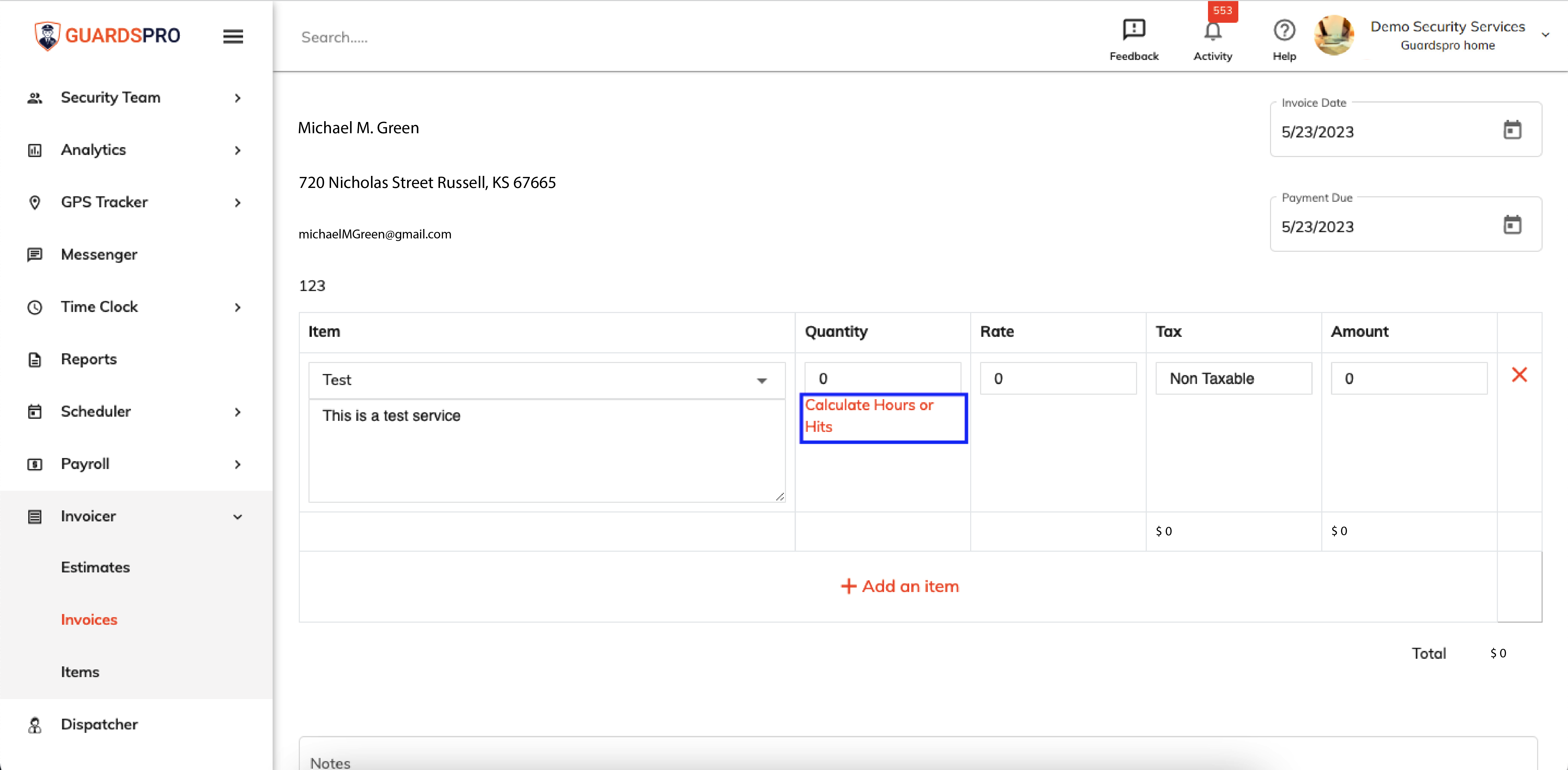The width and height of the screenshot is (1568, 770).
Task: Click the Messenger chat icon
Action: tap(35, 255)
